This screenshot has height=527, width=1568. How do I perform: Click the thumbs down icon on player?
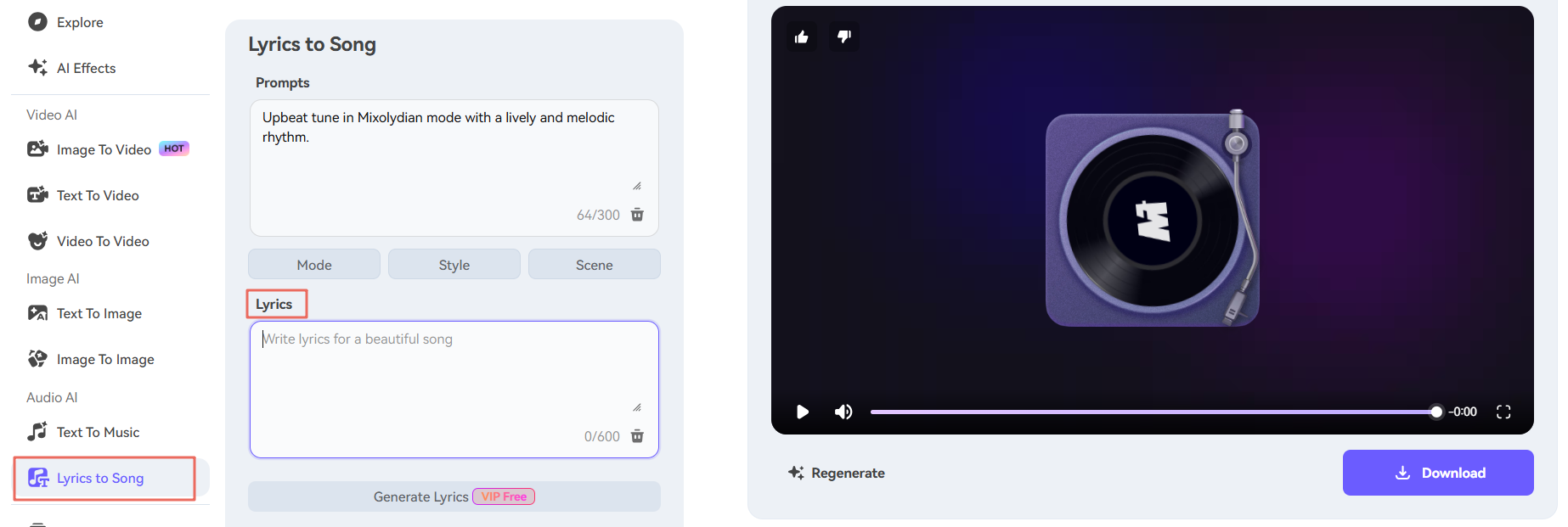(x=843, y=36)
